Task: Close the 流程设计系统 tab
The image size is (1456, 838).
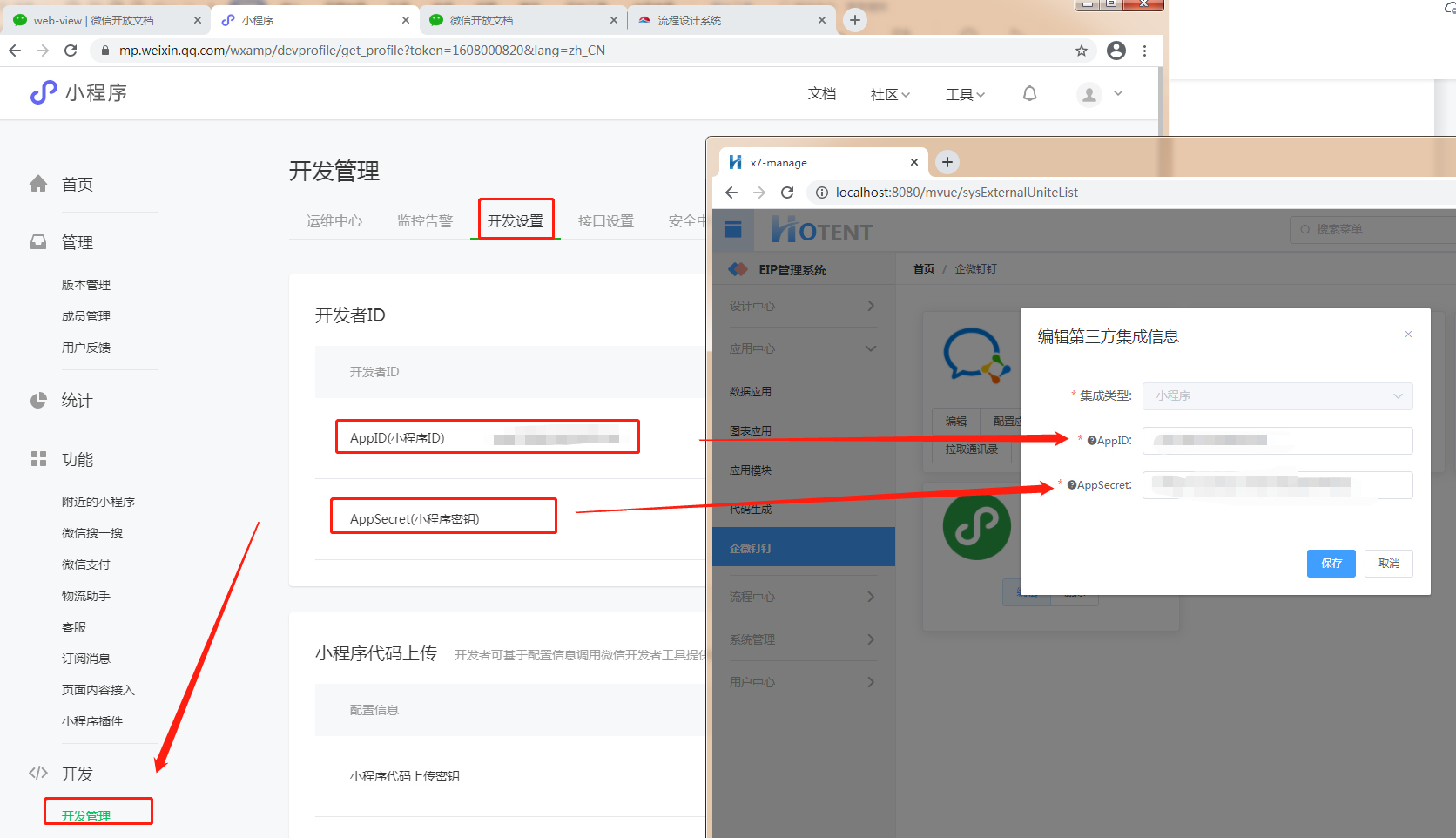Action: click(x=822, y=20)
